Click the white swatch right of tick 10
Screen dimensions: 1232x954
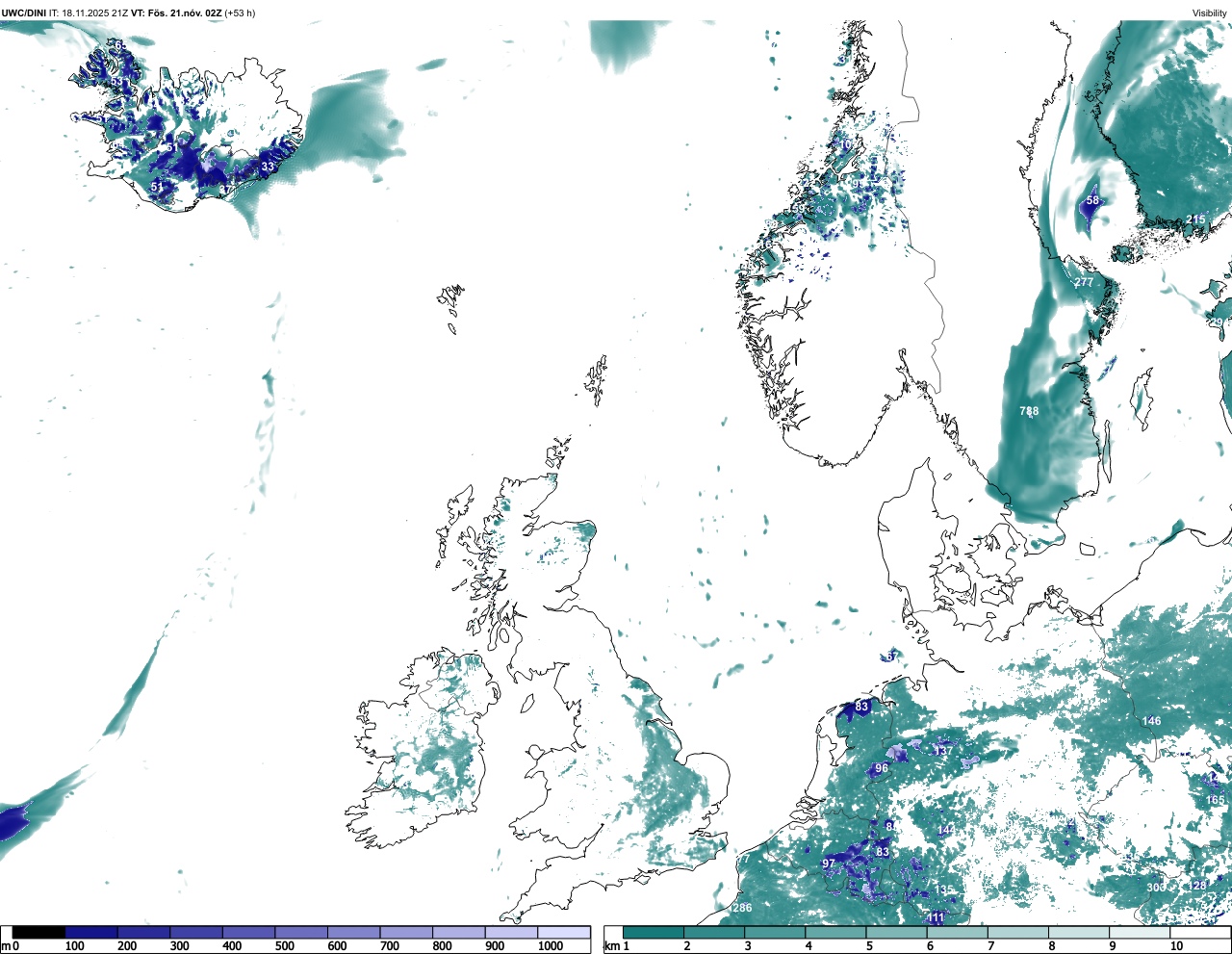[x=1201, y=932]
